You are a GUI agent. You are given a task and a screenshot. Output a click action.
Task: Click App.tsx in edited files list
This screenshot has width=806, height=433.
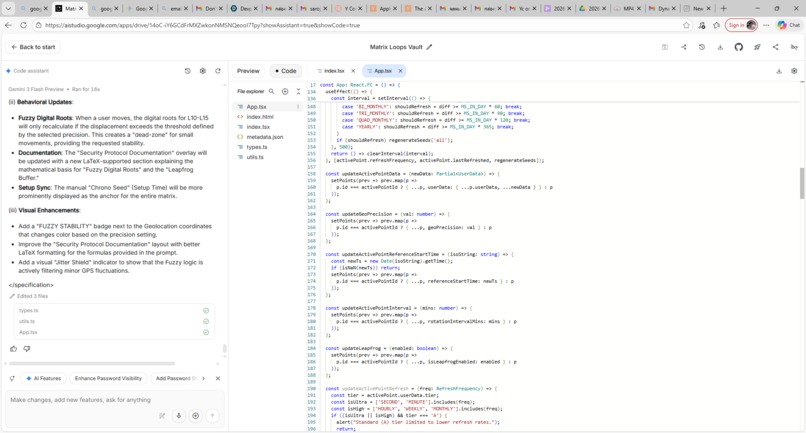(28, 332)
